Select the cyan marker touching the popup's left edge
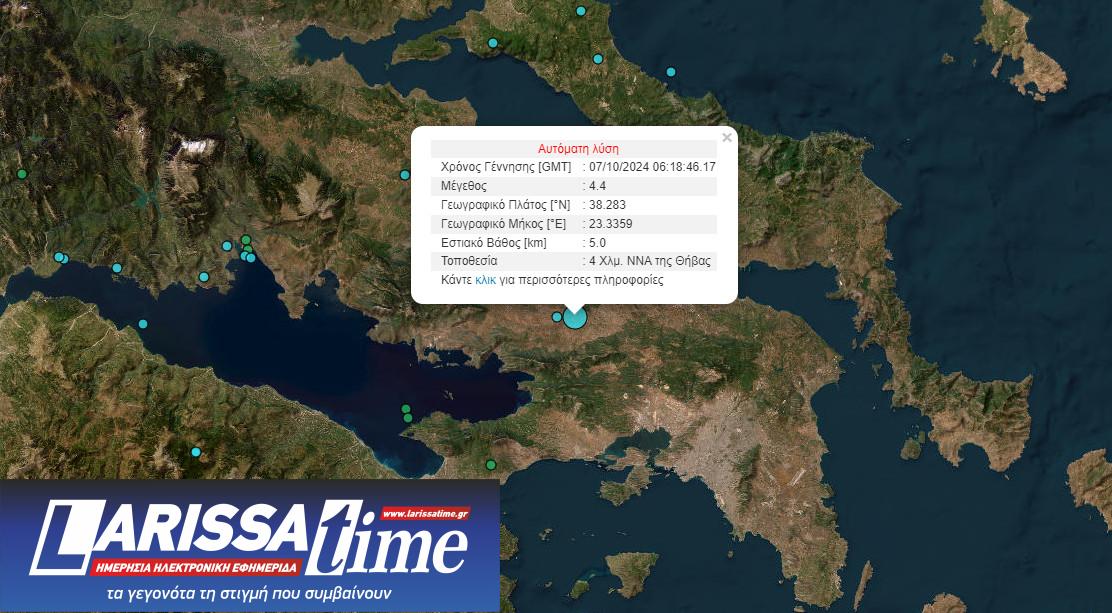Viewport: 1112px width, 613px height. coord(405,175)
